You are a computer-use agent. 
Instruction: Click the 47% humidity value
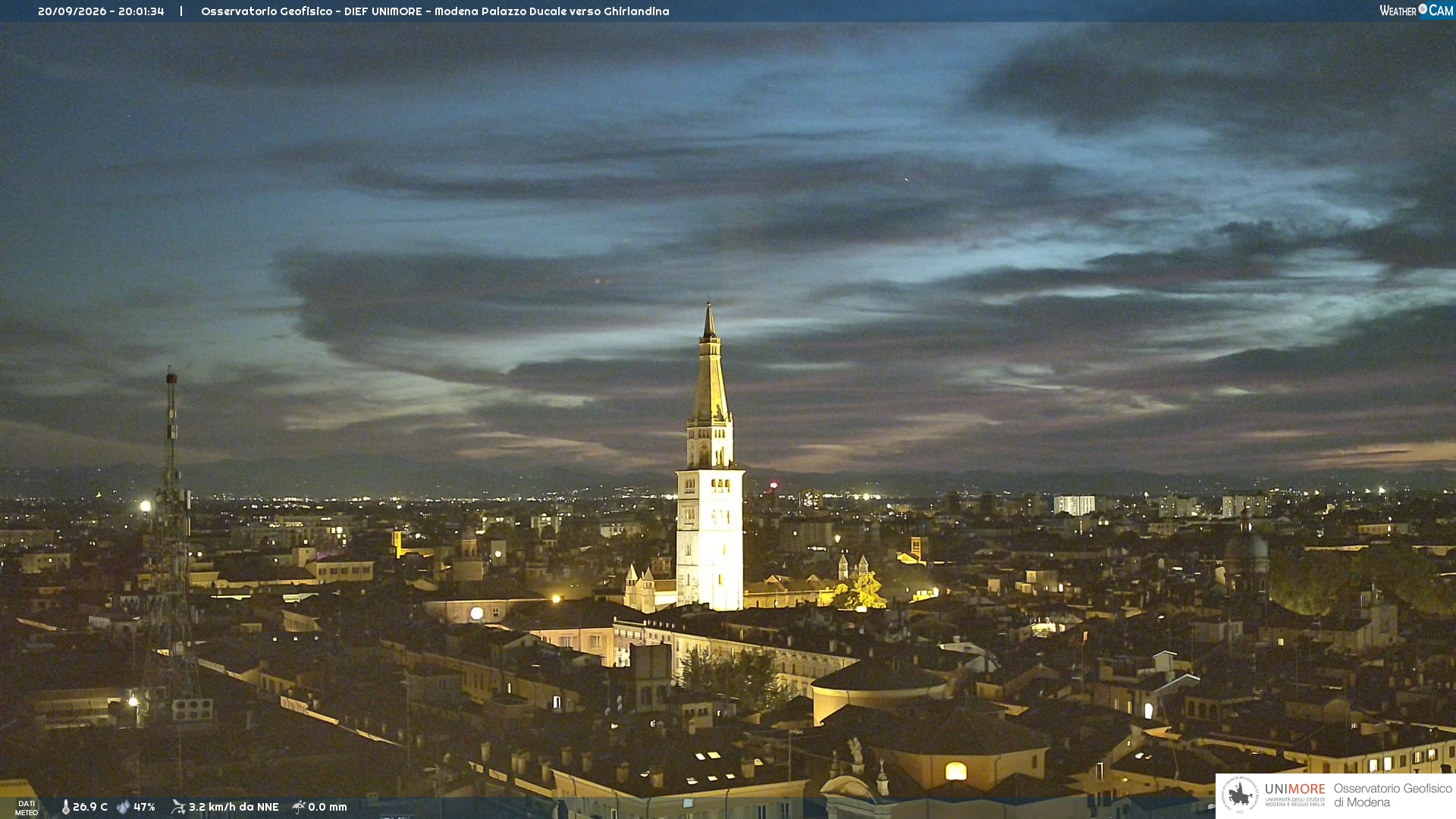[x=144, y=808]
